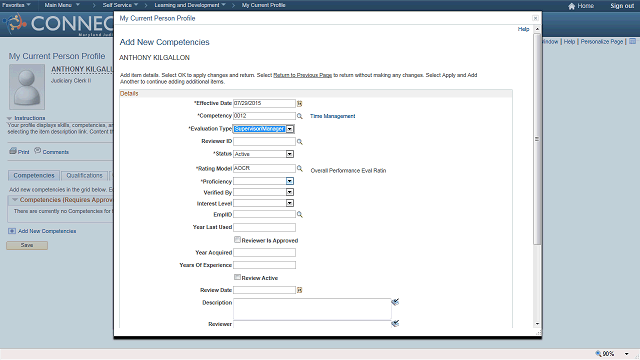640x360 pixels.
Task: Open spell check for Description field
Action: [x=395, y=302]
